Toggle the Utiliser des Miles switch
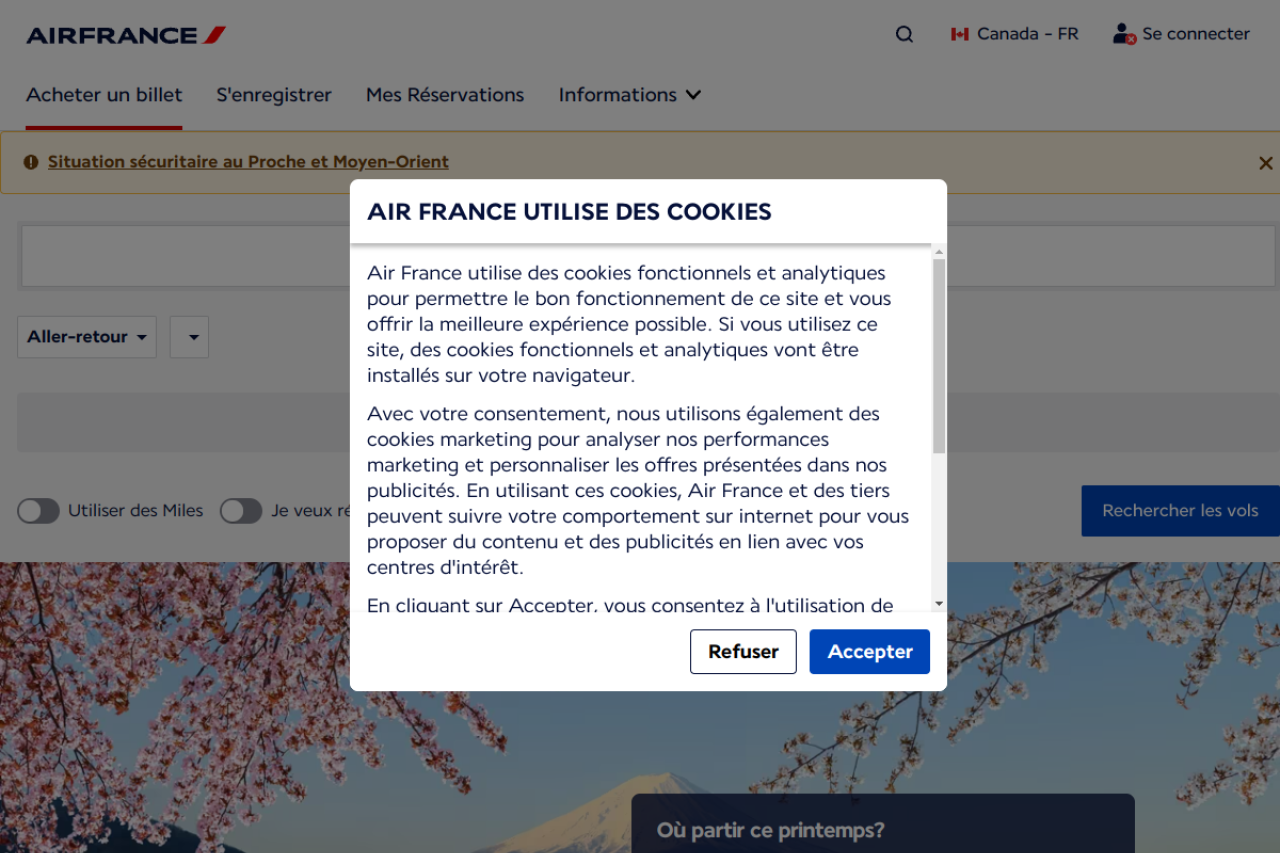This screenshot has height=853, width=1280. (x=38, y=511)
